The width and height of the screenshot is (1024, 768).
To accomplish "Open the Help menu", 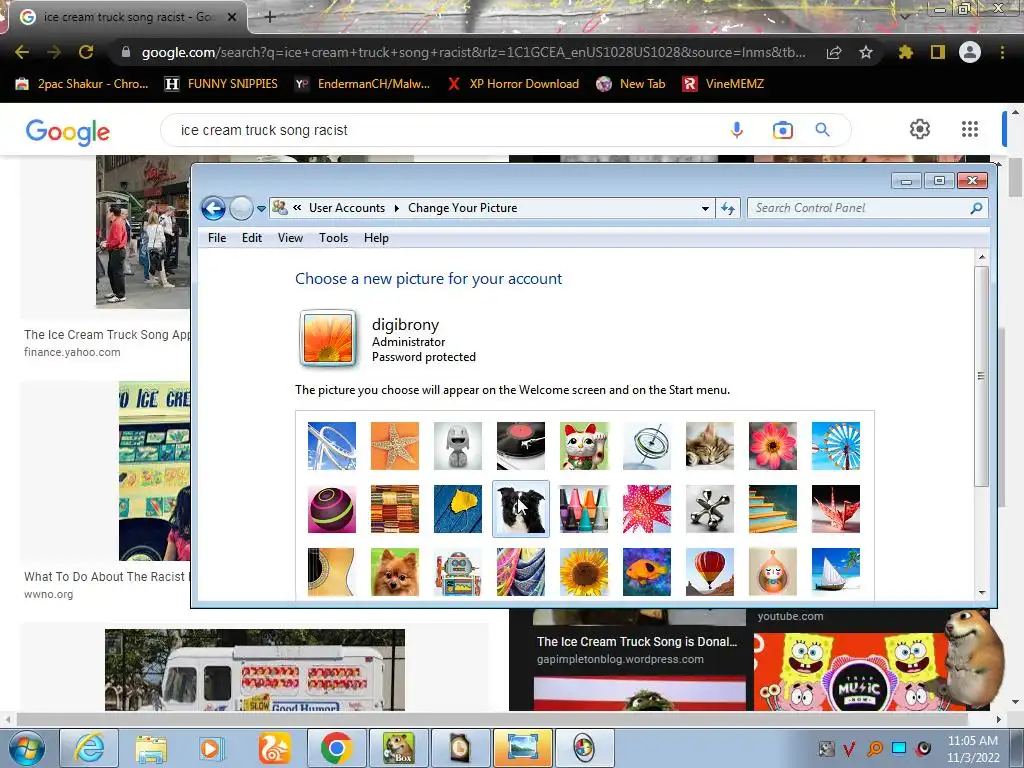I will [376, 238].
